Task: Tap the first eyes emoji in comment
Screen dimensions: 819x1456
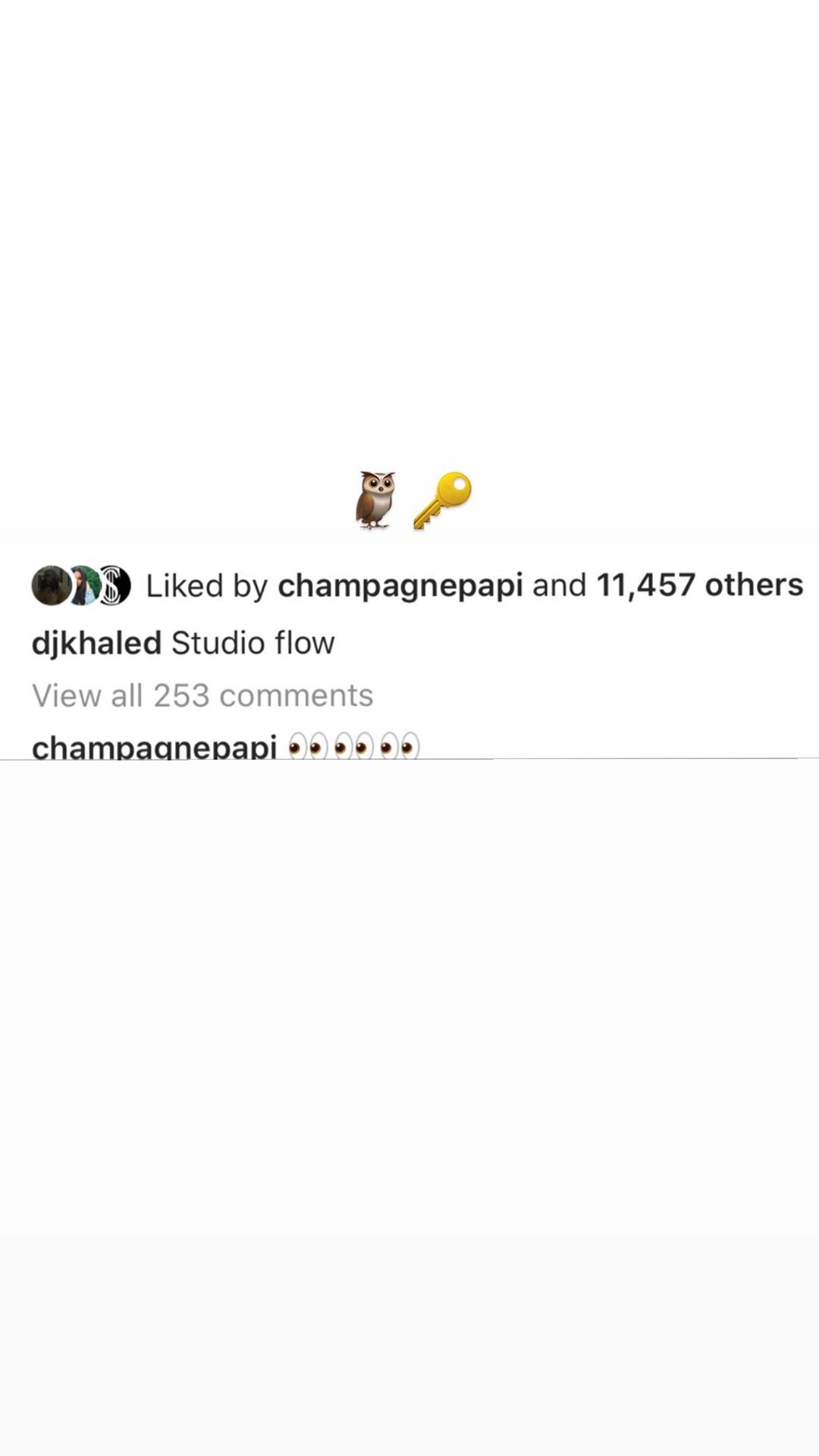Action: point(308,747)
